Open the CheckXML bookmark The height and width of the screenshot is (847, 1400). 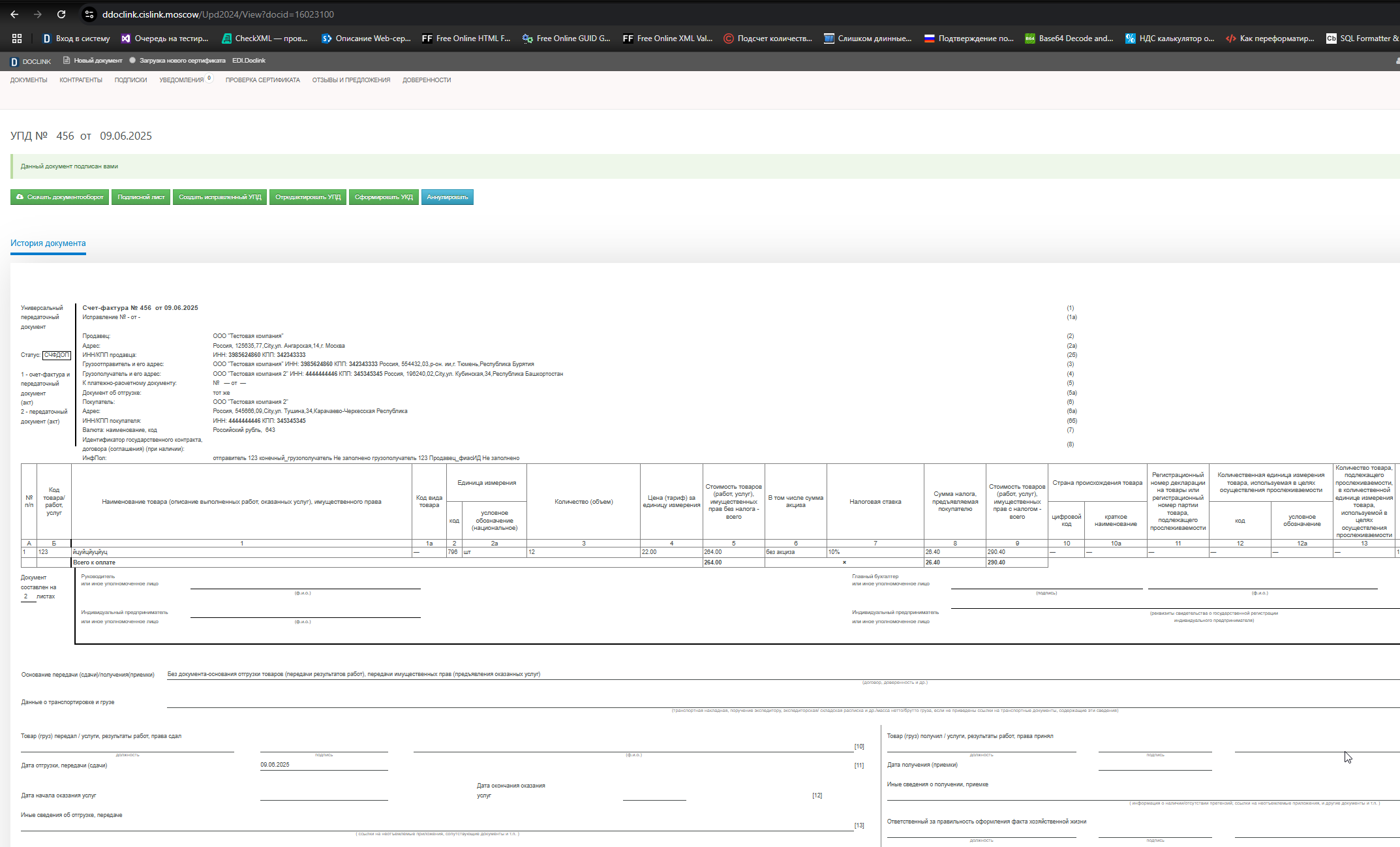coord(264,38)
